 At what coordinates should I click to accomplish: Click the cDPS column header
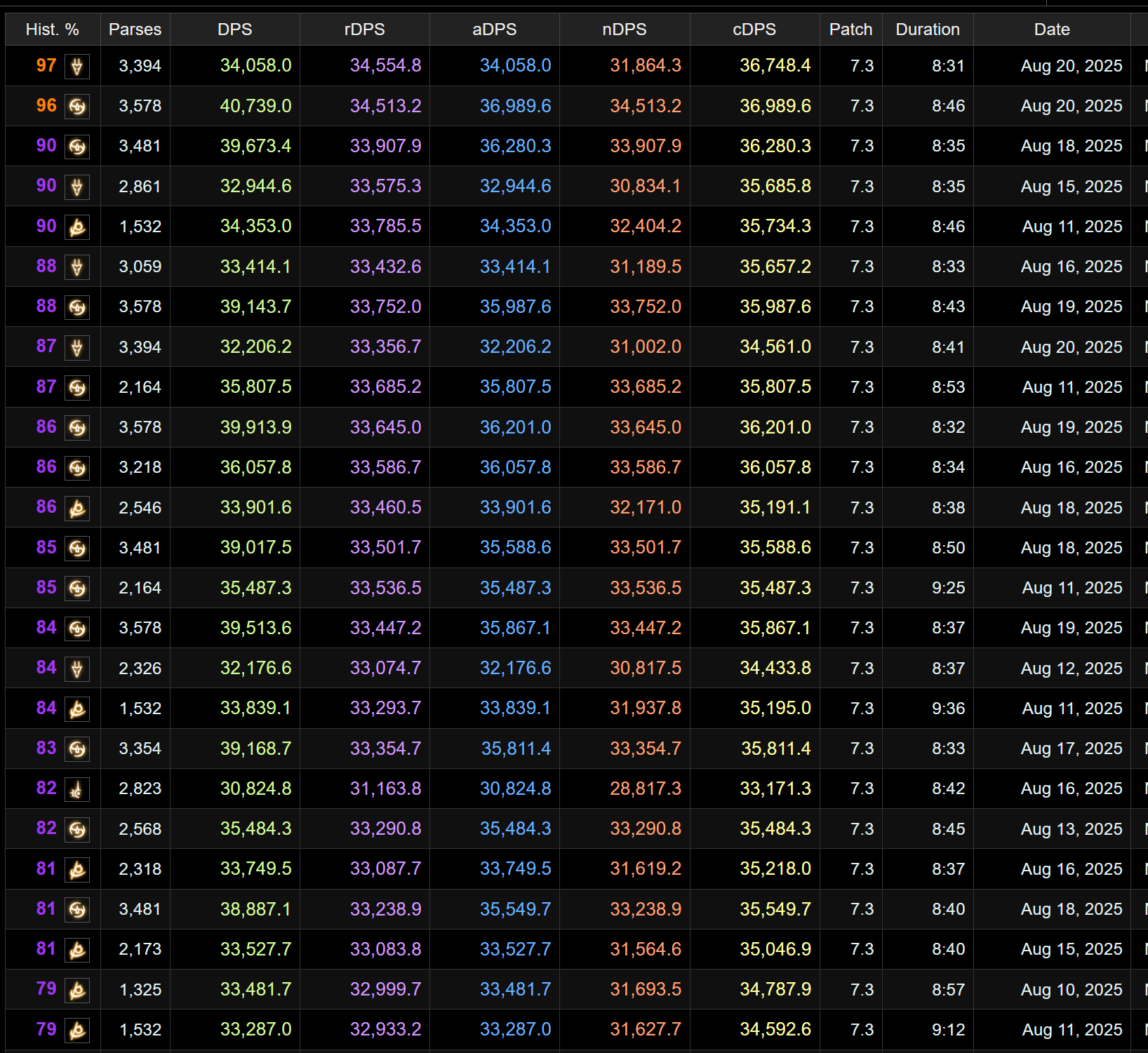coord(754,29)
